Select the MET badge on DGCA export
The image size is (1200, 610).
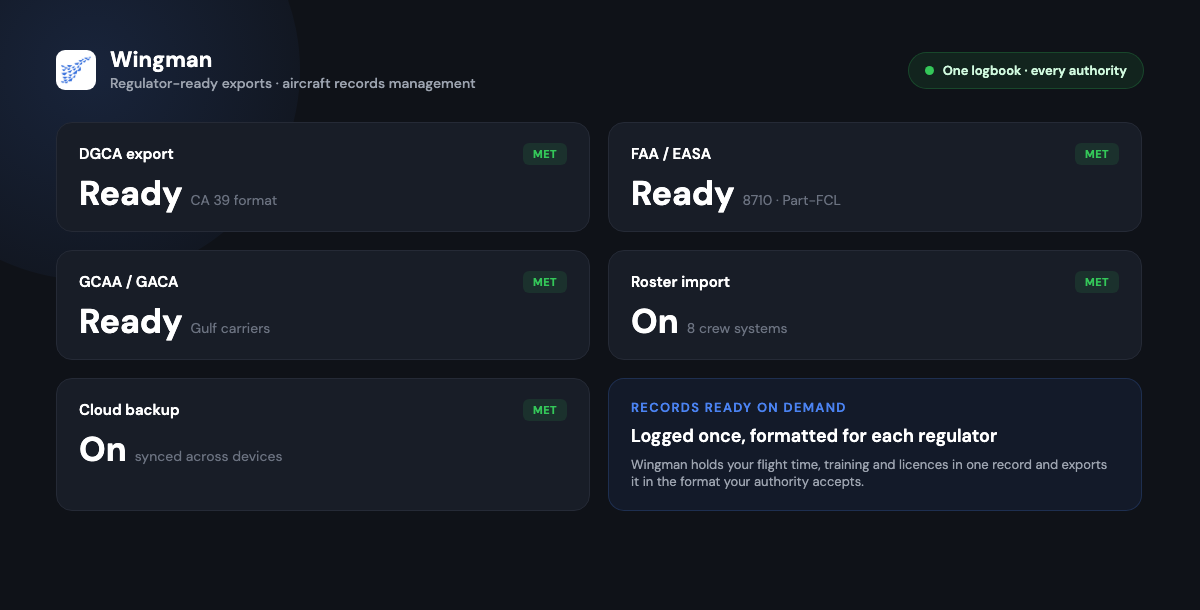545,154
